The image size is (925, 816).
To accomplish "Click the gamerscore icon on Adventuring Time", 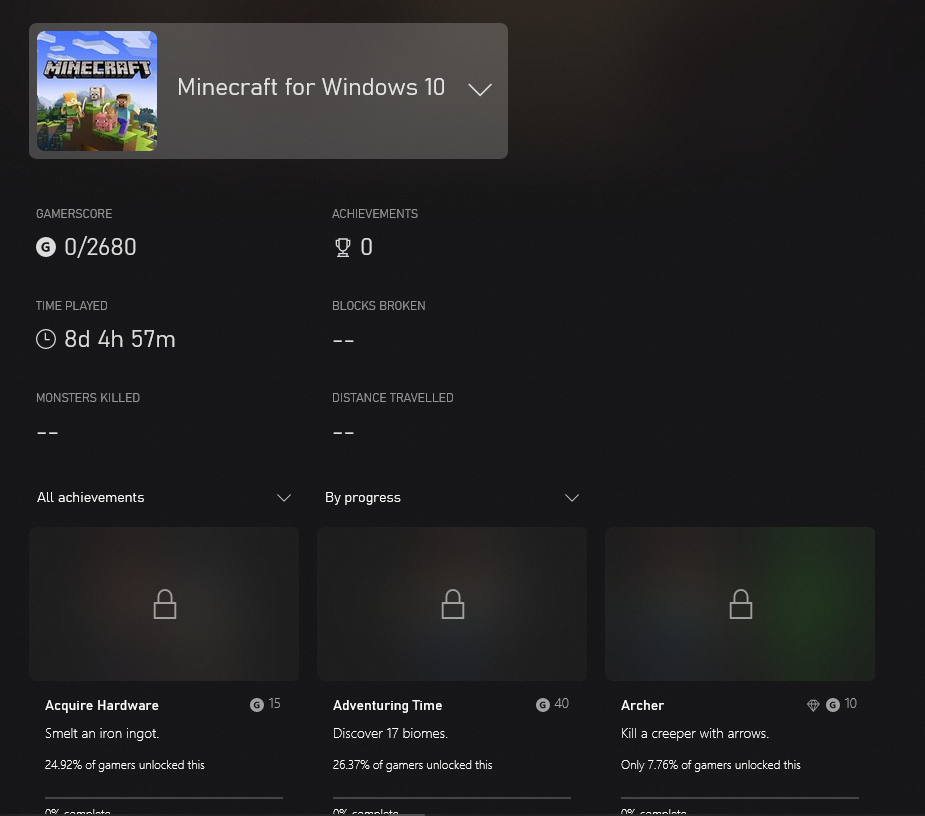I will (x=543, y=704).
